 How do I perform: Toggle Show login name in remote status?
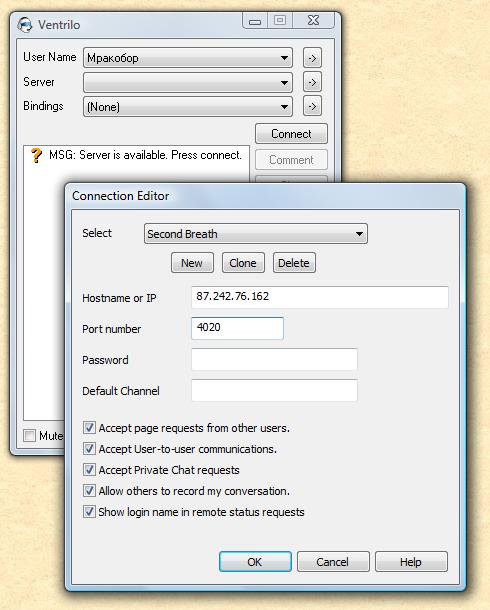tap(89, 512)
